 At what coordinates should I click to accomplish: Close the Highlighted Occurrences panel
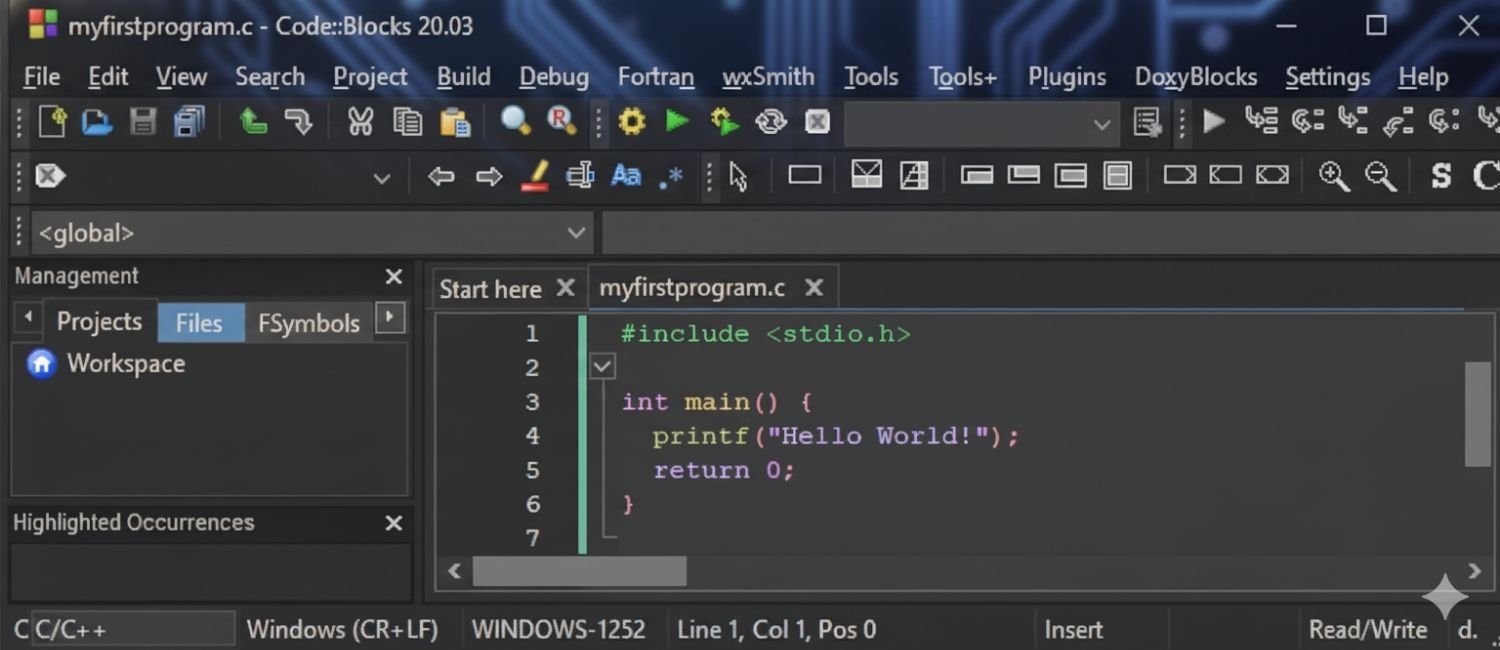(x=394, y=523)
